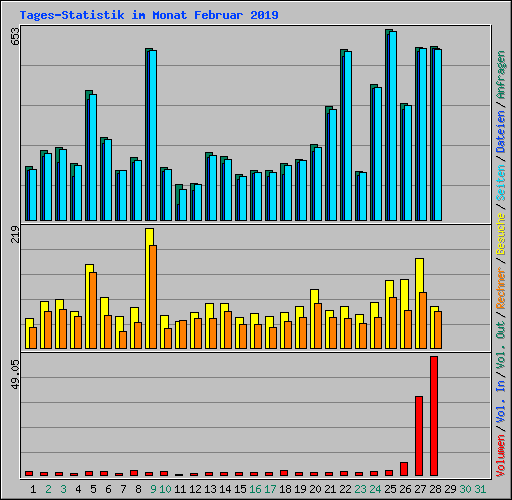Viewport: 512px width, 500px height.
Task: Click the cyan pages bar for day 11
Action: [x=183, y=205]
